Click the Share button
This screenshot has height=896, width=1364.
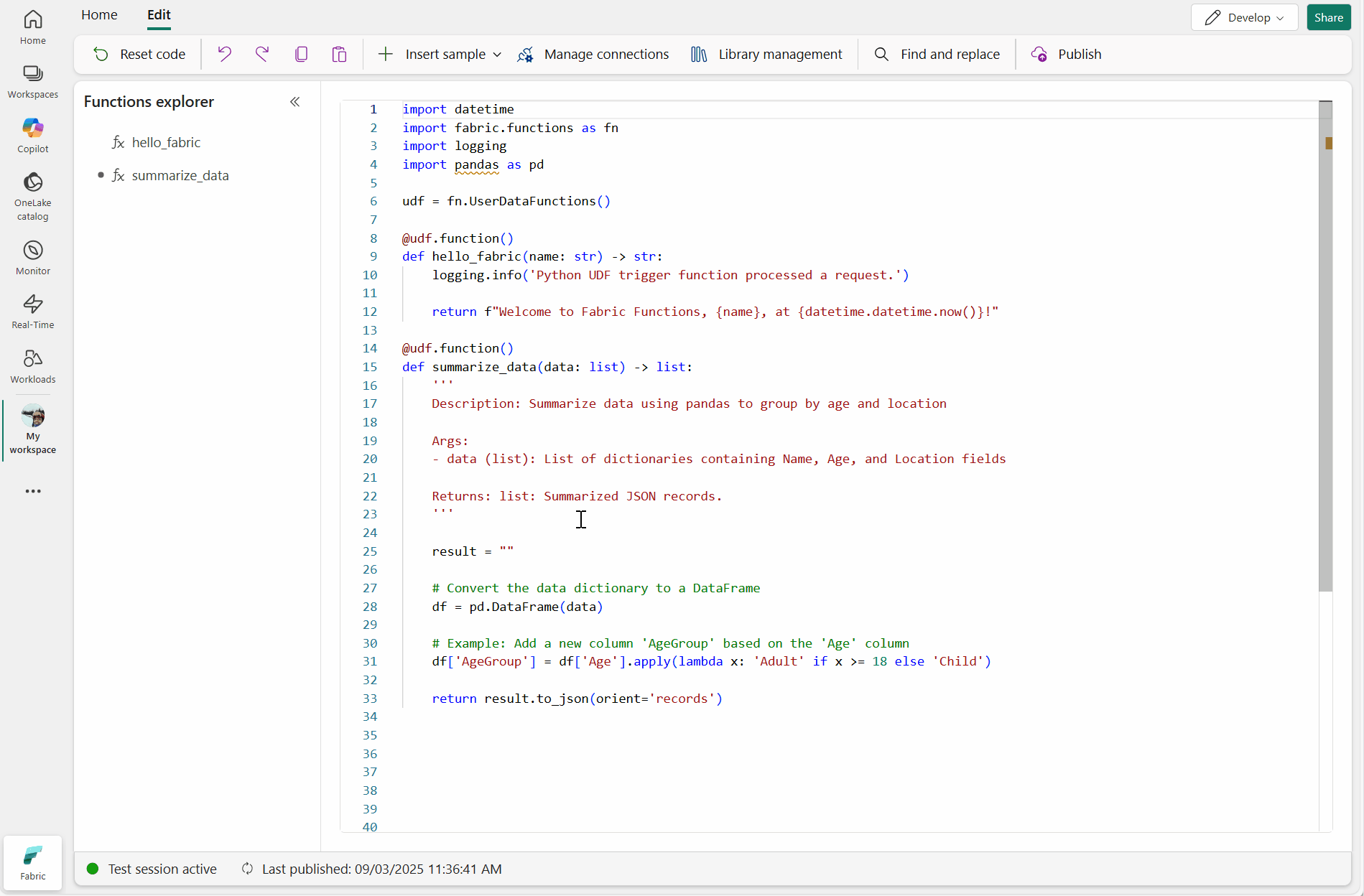1328,17
